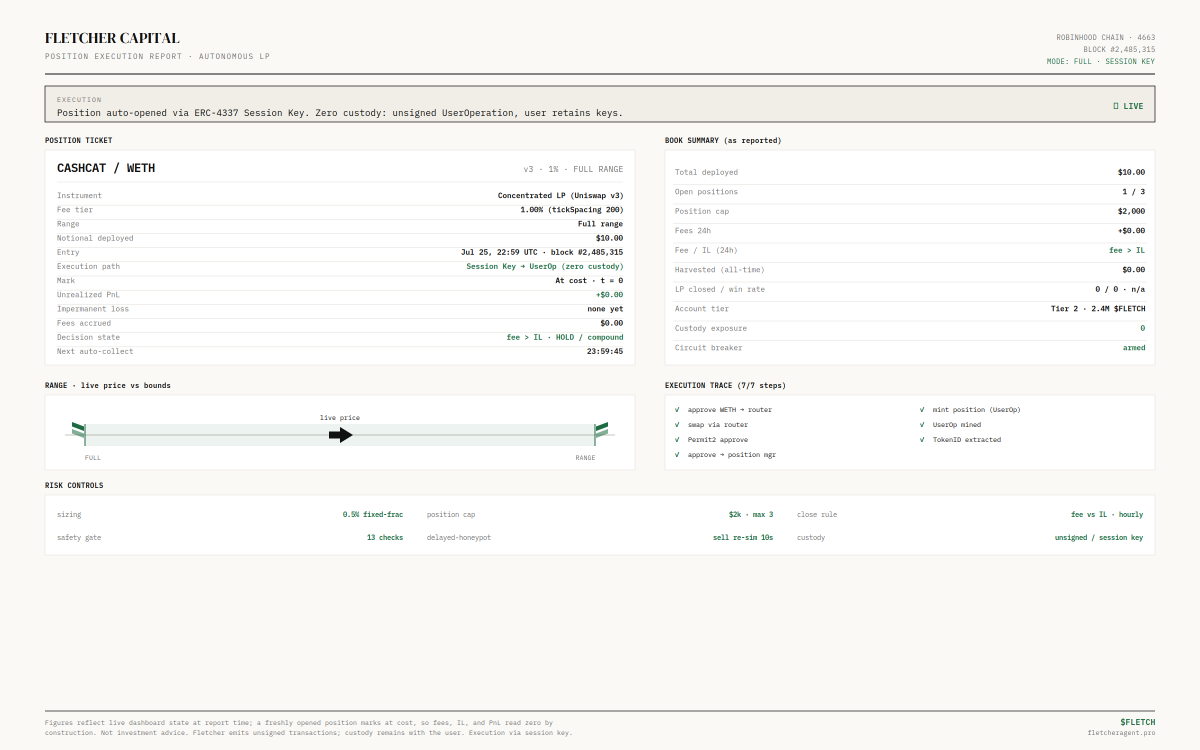Click MODE: FULL · SESSION KEY text
1200x750 pixels.
pos(1101,61)
